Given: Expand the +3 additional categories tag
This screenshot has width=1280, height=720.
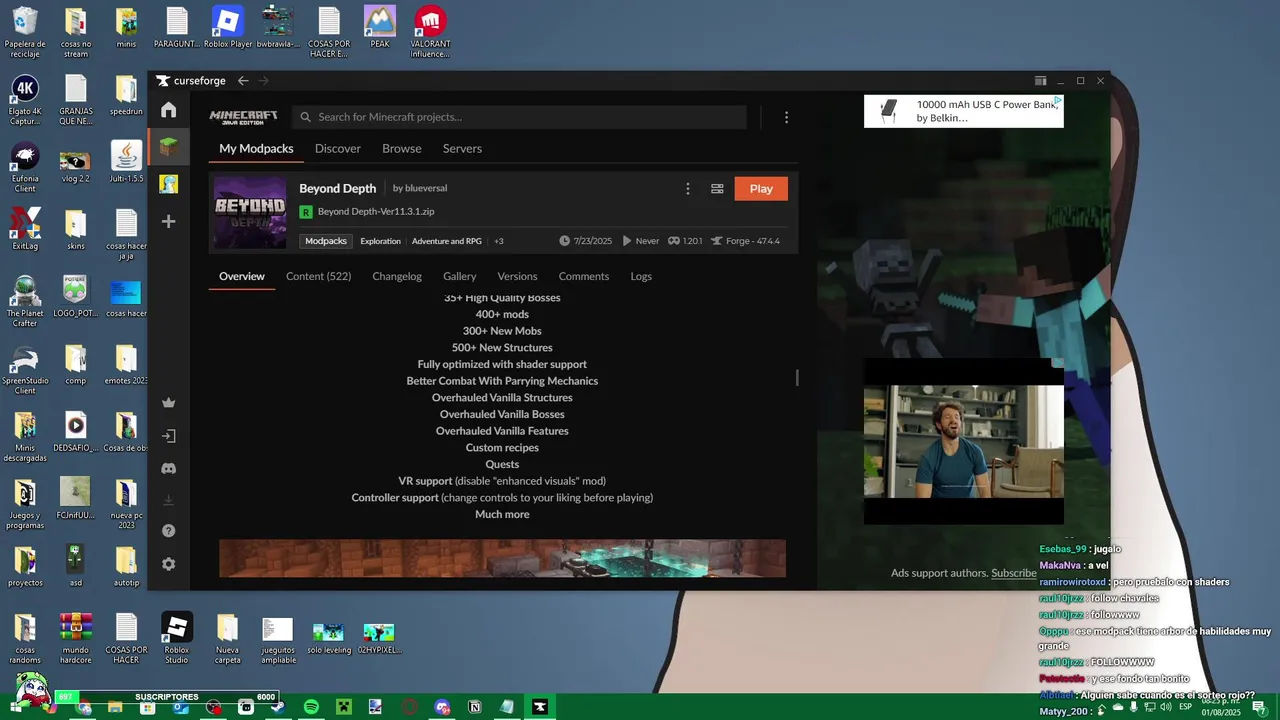Looking at the screenshot, I should (499, 241).
